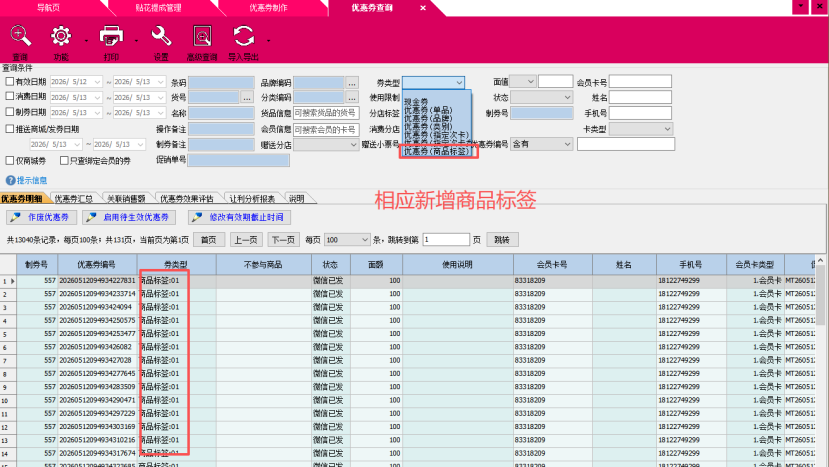This screenshot has width=829, height=467.
Task: Click the ellipsis button next to 分类编码 field
Action: (x=352, y=97)
